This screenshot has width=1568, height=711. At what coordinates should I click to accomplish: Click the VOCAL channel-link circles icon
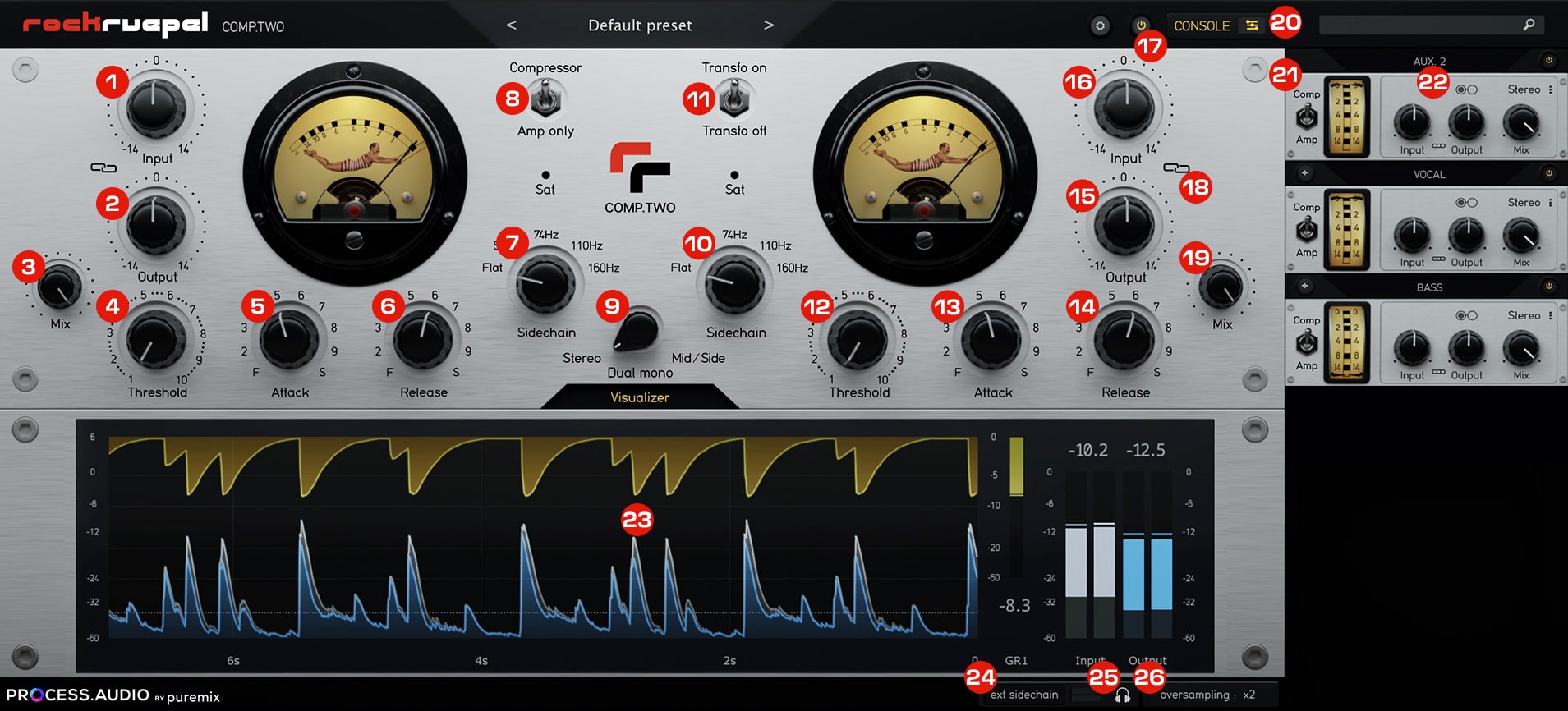pyautogui.click(x=1466, y=203)
